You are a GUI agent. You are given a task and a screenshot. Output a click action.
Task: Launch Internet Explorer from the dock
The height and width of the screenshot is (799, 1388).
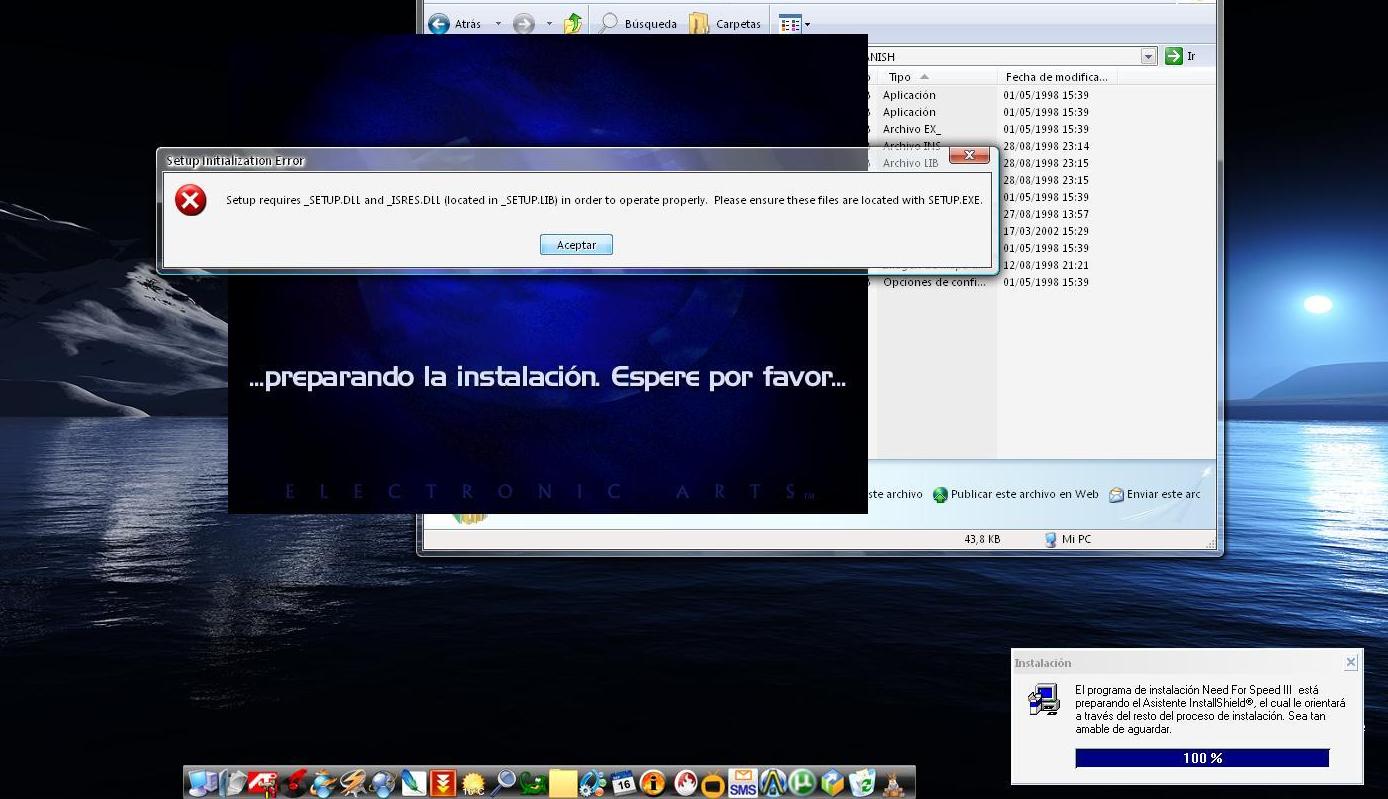323,783
